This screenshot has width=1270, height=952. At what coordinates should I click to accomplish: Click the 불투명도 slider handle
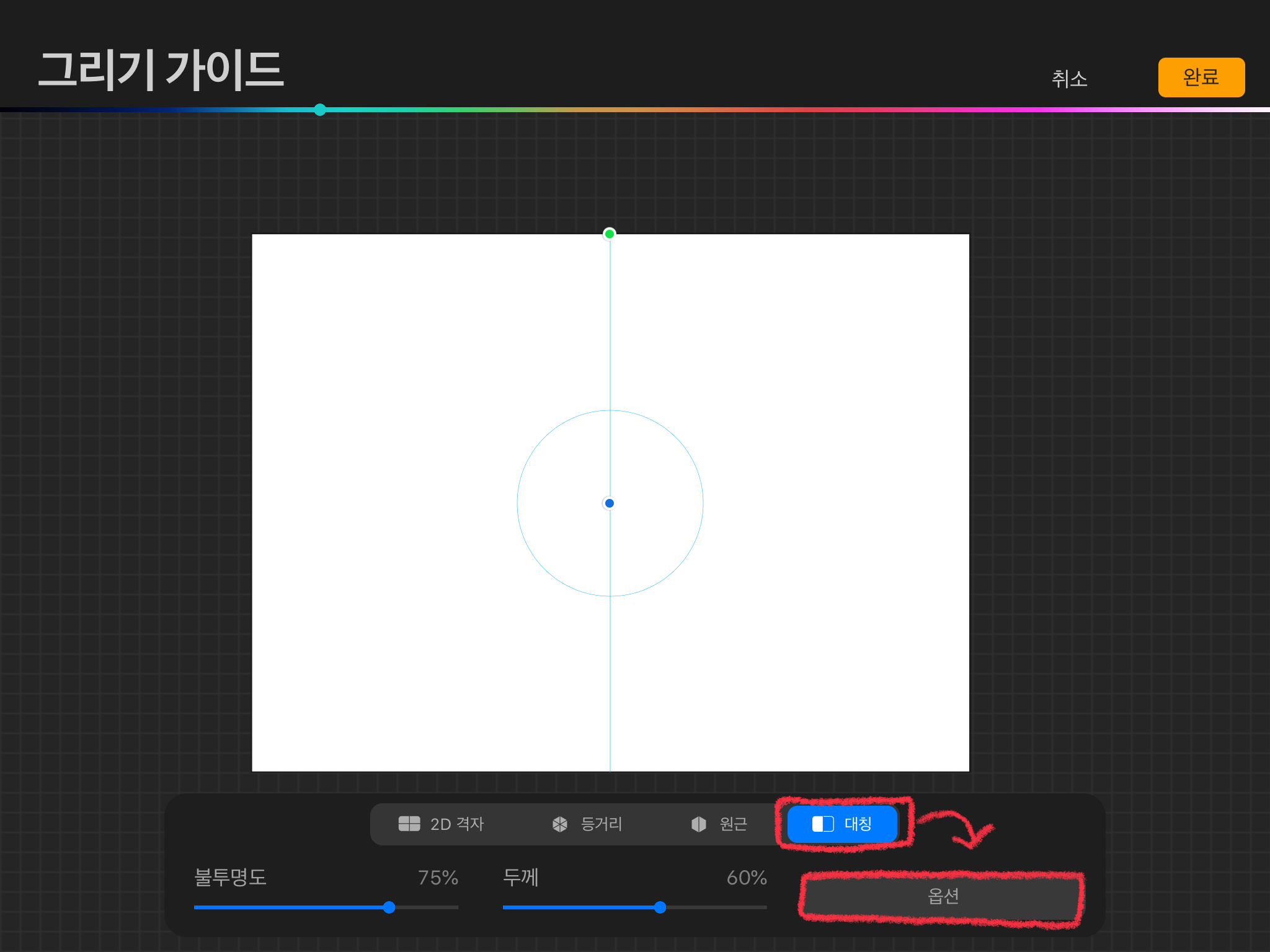389,907
